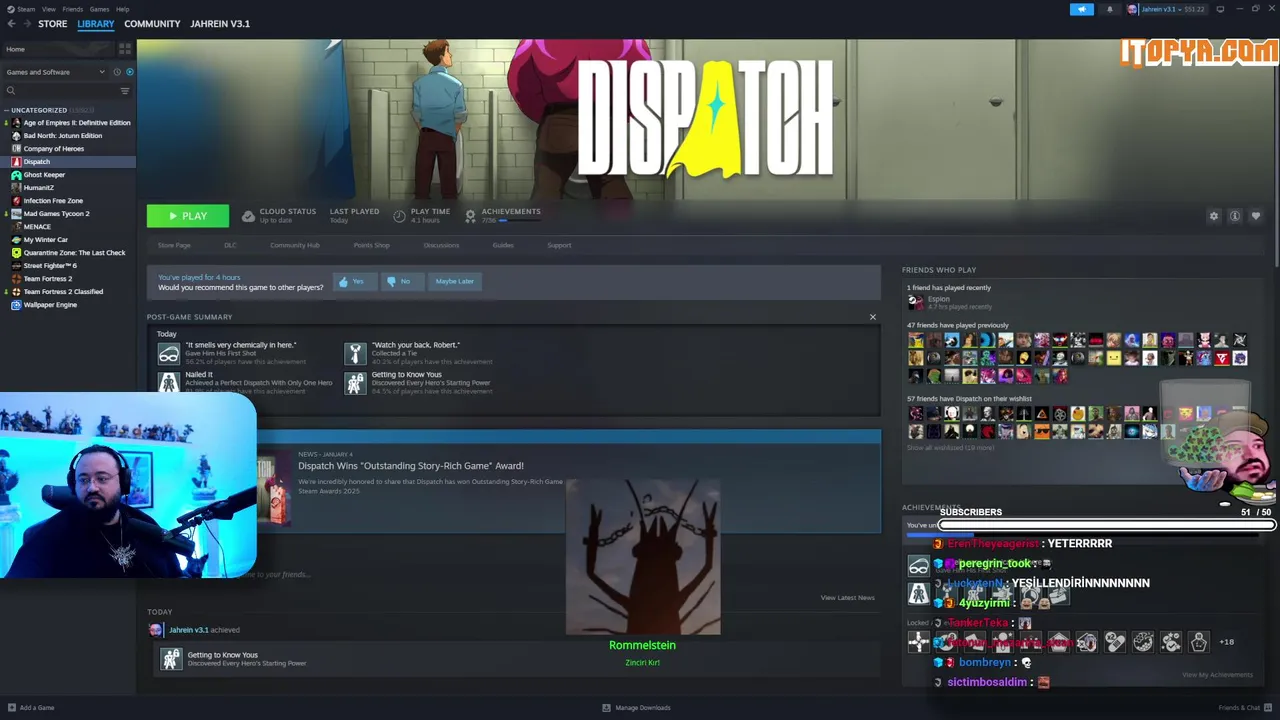Open Friends & Chat

[x=1245, y=708]
